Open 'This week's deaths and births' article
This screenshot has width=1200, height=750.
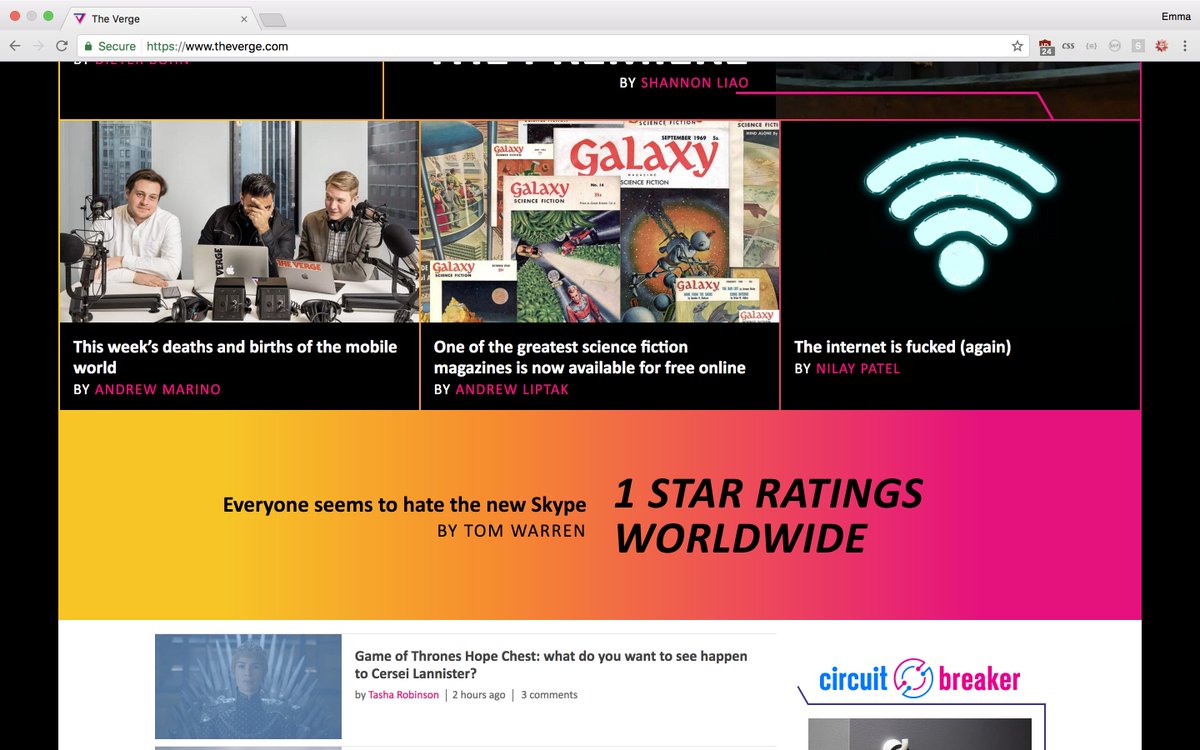[x=235, y=357]
